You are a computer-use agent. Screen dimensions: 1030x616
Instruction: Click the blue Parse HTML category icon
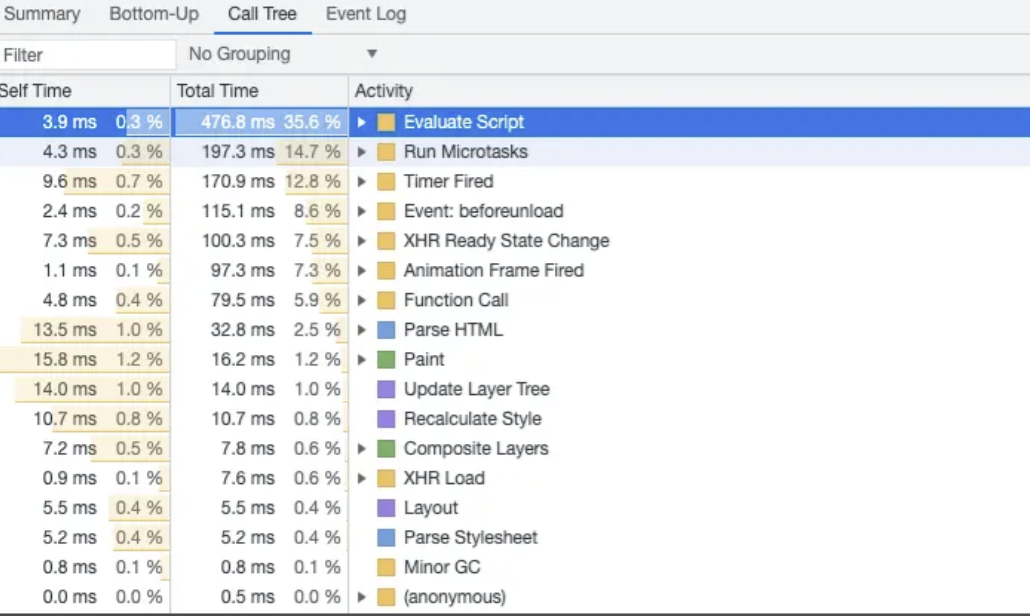[x=386, y=330]
